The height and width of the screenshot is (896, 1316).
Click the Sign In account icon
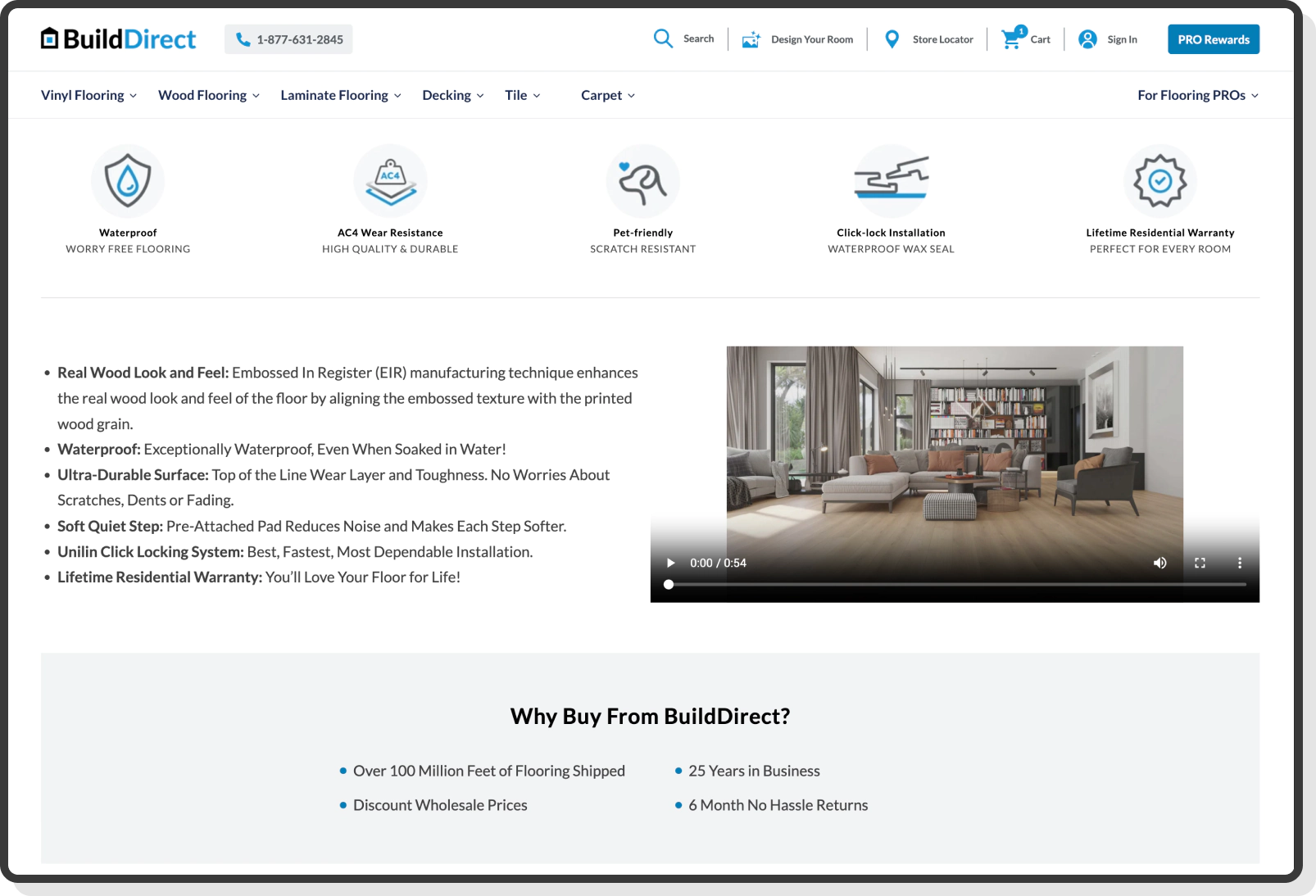(x=1087, y=38)
